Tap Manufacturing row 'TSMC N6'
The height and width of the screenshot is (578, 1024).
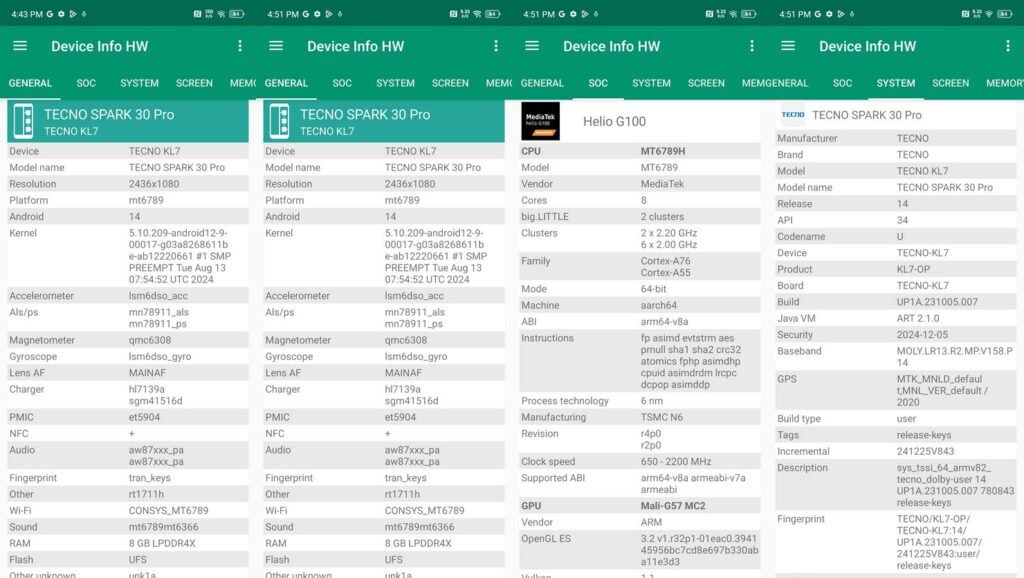point(640,417)
